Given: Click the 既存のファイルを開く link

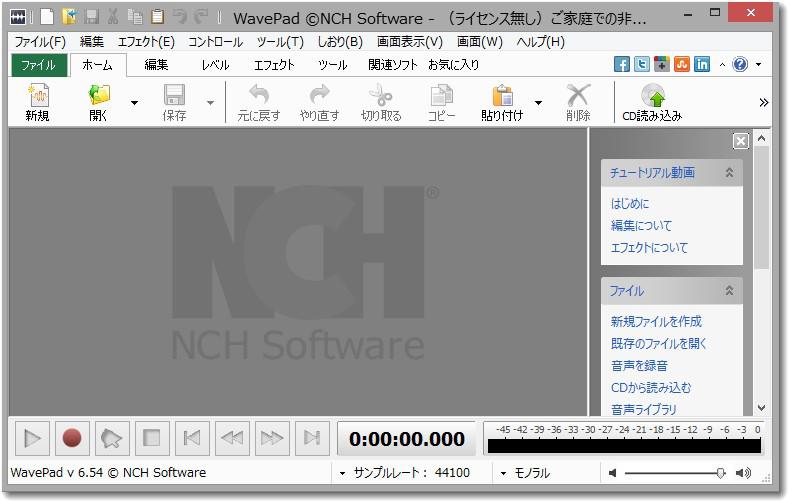Looking at the screenshot, I should pos(658,344).
